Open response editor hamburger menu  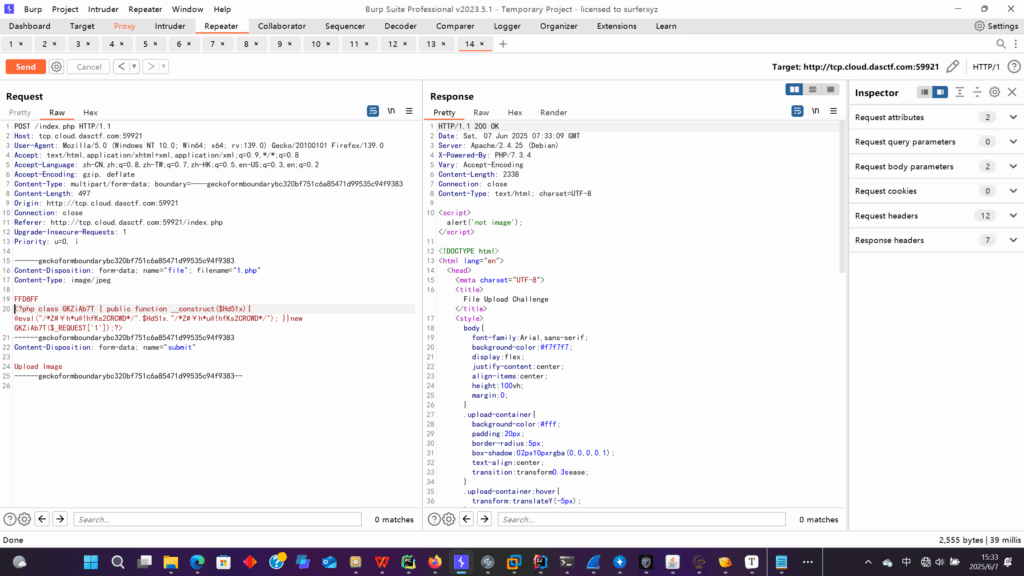click(833, 111)
